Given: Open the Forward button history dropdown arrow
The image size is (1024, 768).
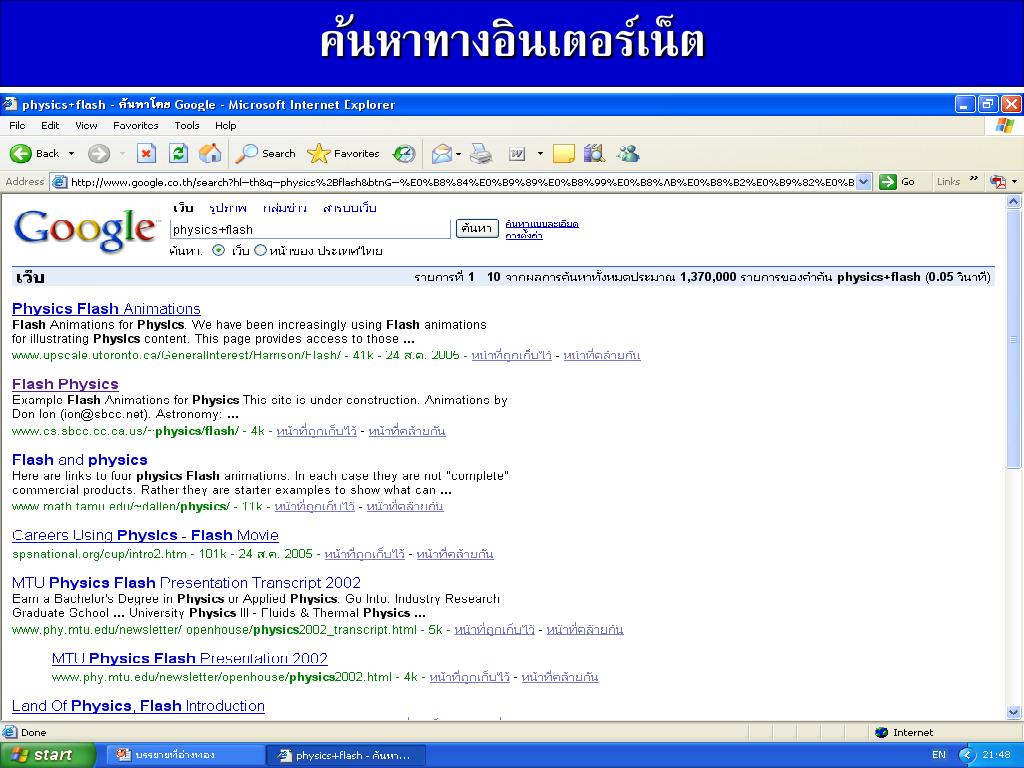Looking at the screenshot, I should (122, 154).
